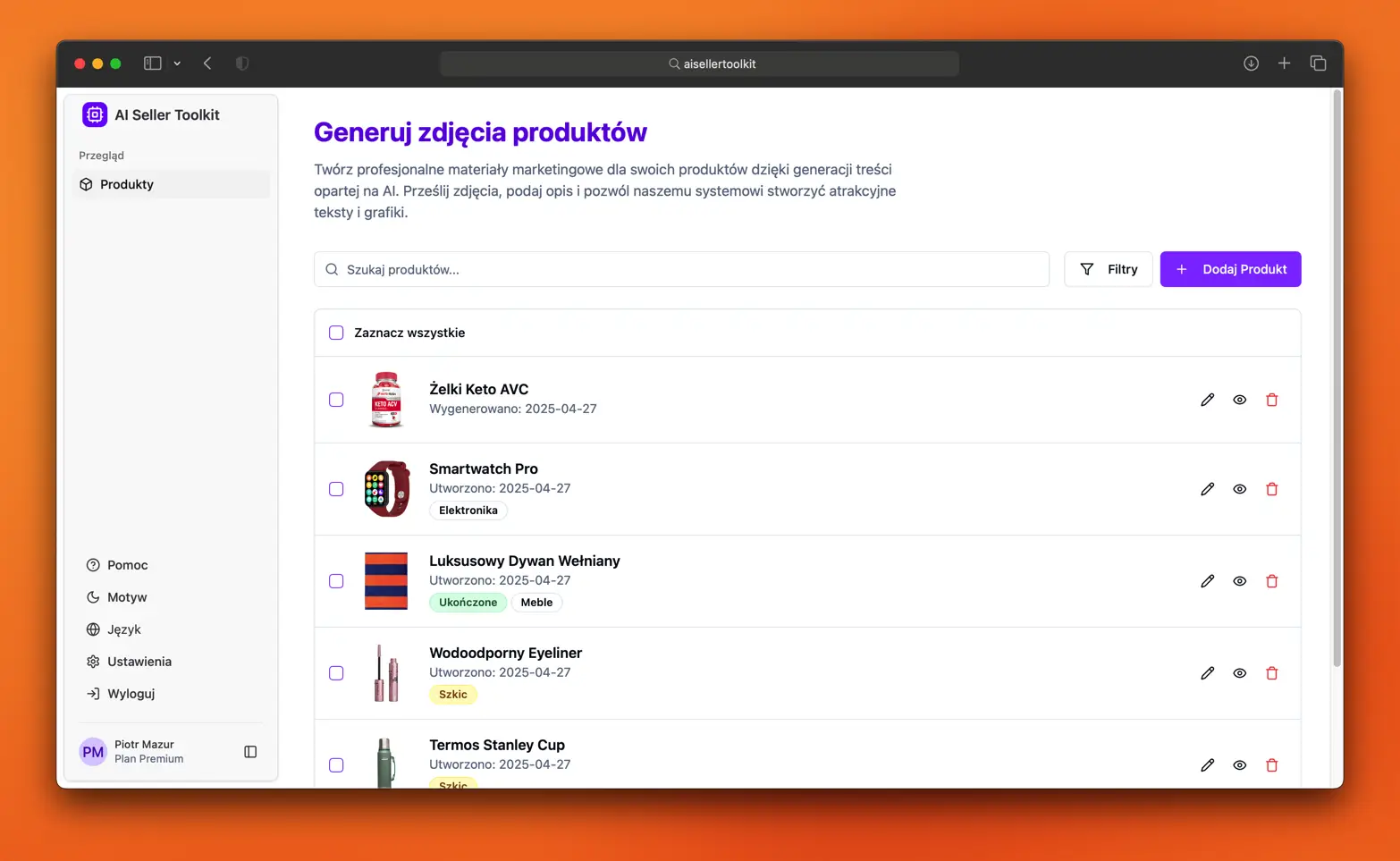1400x861 pixels.
Task: Open a new browser tab with the plus icon
Action: coord(1284,63)
